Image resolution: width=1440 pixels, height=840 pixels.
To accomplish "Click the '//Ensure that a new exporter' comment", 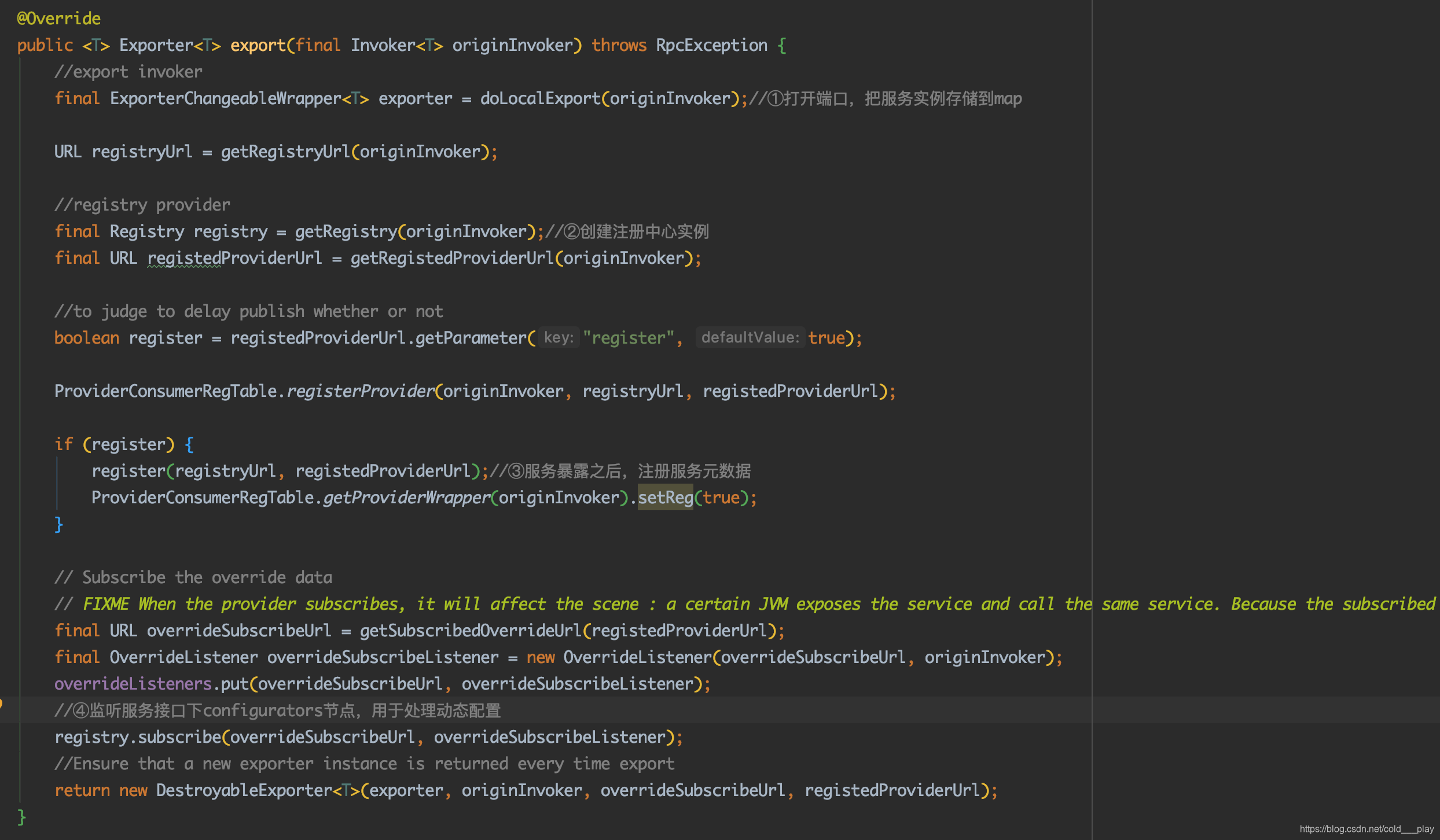I will click(365, 764).
